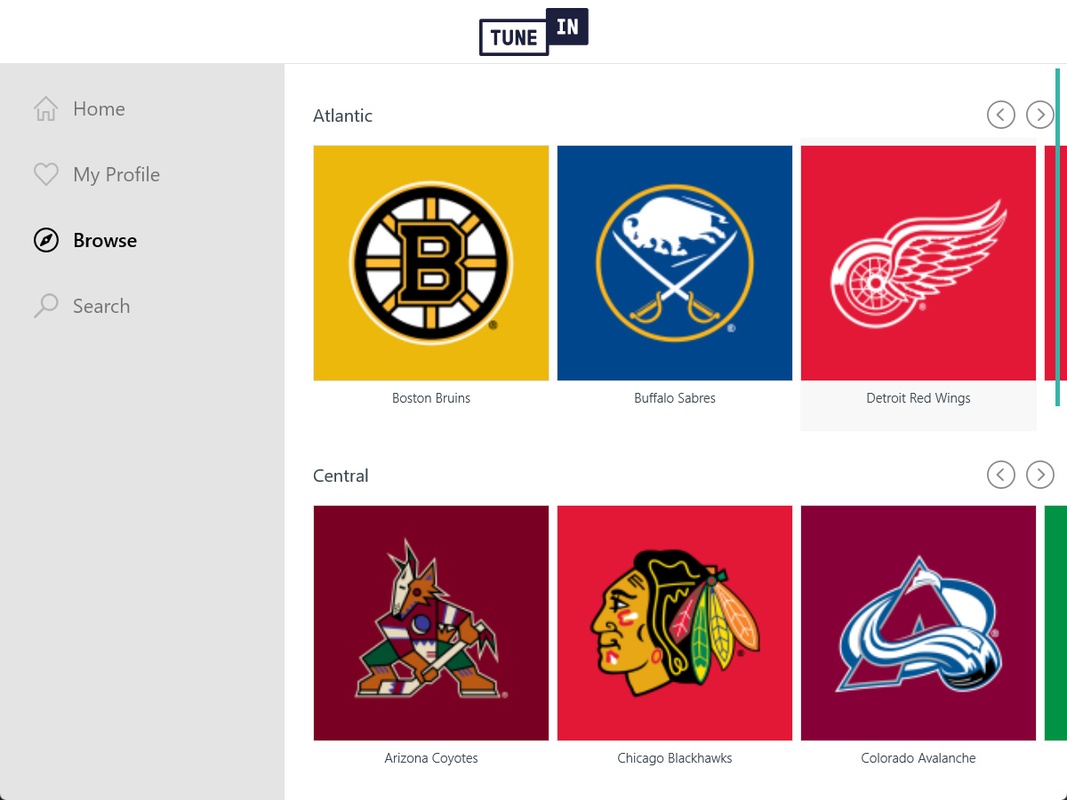1067x800 pixels.
Task: Open Home from the sidebar
Action: pyautogui.click(x=99, y=109)
